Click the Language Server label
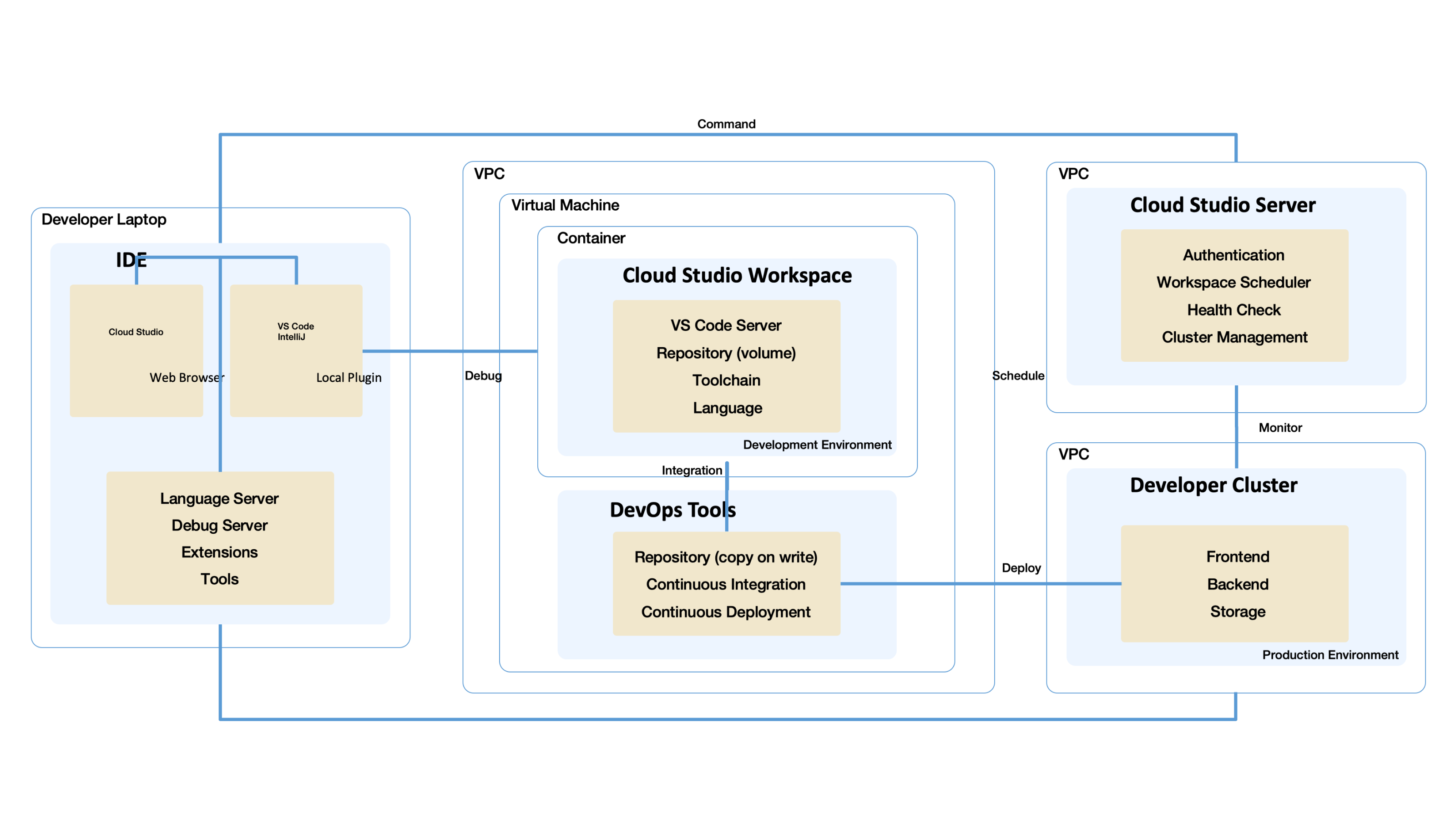This screenshot has height=819, width=1456. pos(219,499)
